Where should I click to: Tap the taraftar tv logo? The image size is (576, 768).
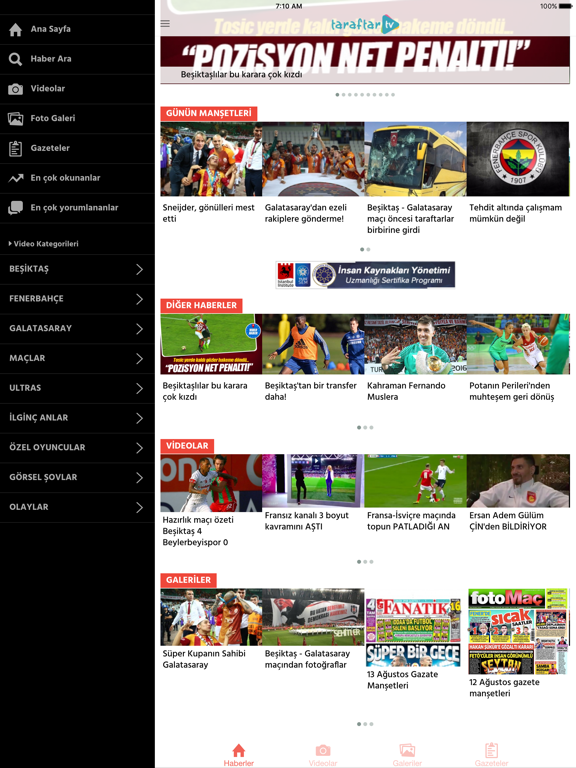coord(365,24)
